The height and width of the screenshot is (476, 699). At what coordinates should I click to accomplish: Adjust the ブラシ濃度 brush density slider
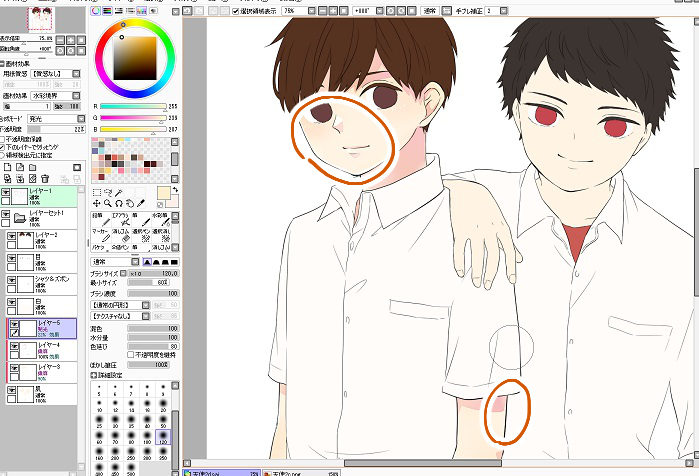click(153, 294)
